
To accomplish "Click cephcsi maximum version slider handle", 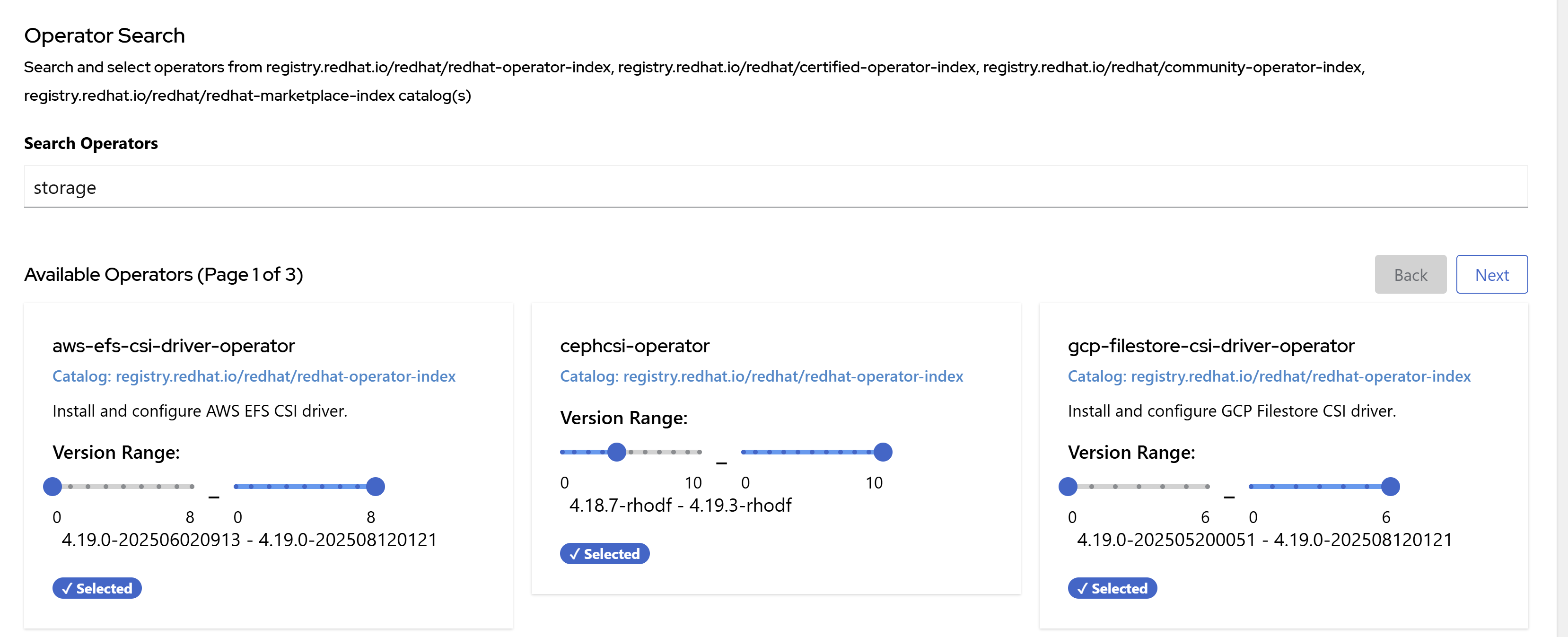I will click(x=883, y=452).
